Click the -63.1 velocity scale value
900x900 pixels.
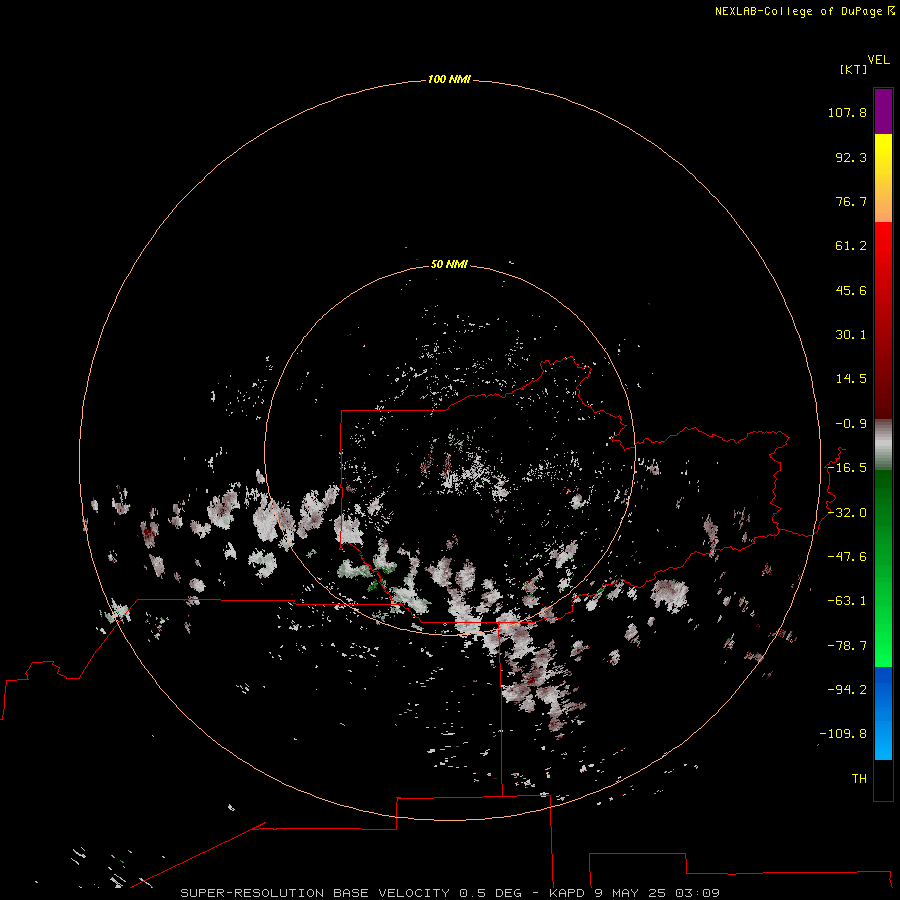point(847,601)
